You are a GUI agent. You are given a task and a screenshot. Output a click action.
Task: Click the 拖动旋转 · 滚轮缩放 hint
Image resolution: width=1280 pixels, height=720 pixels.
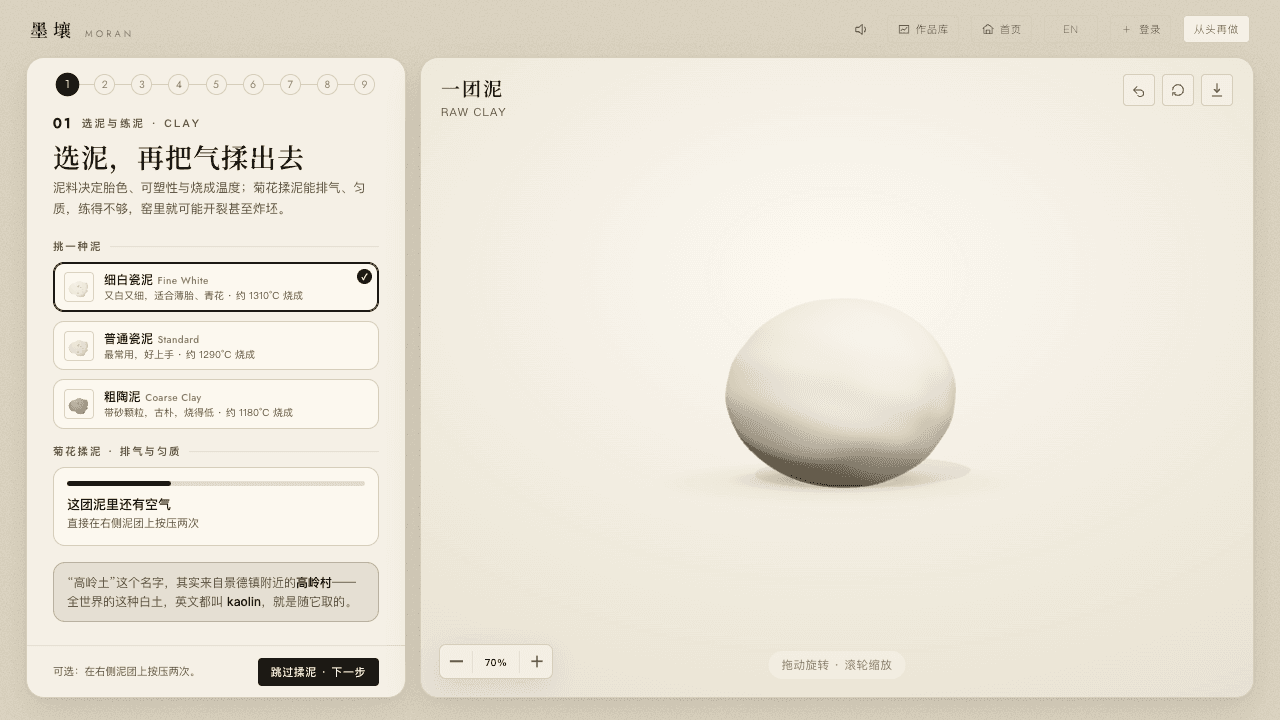(x=837, y=665)
